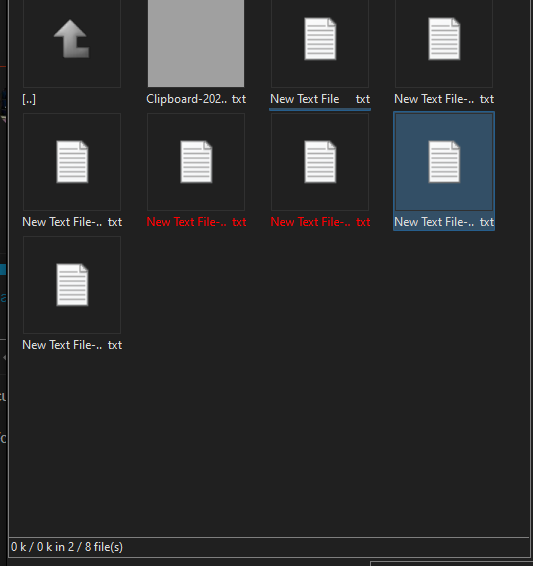Select the gray Clipboard-202.. thumbnail
The image size is (533, 566).
click(x=196, y=43)
